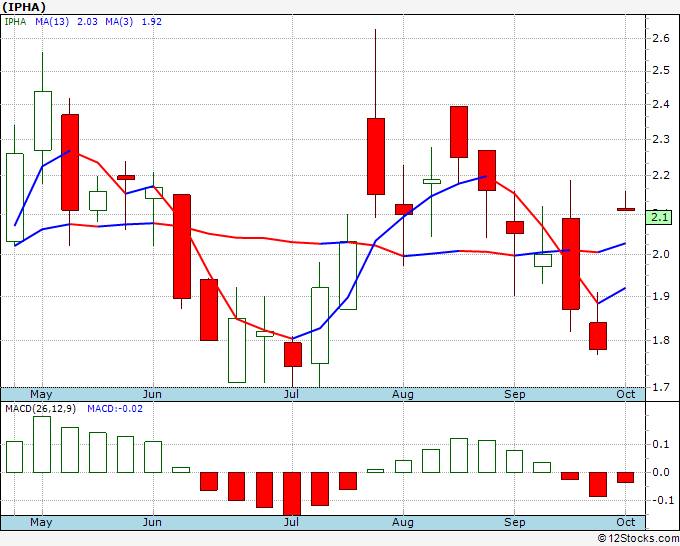Click the 2.3 price axis label
This screenshot has width=680, height=546.
tap(661, 139)
